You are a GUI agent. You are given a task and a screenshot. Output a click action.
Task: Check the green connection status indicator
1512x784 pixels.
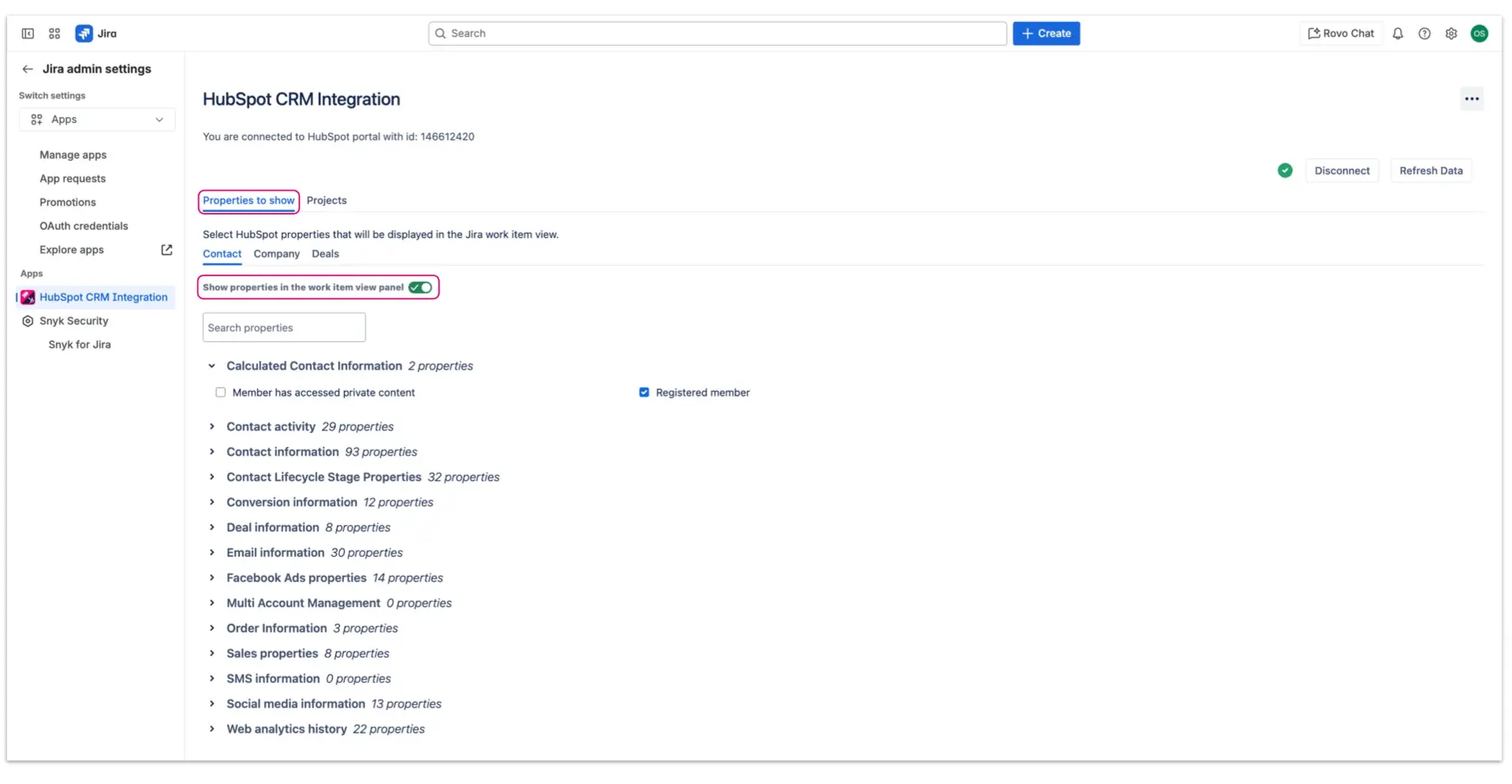click(x=1285, y=170)
